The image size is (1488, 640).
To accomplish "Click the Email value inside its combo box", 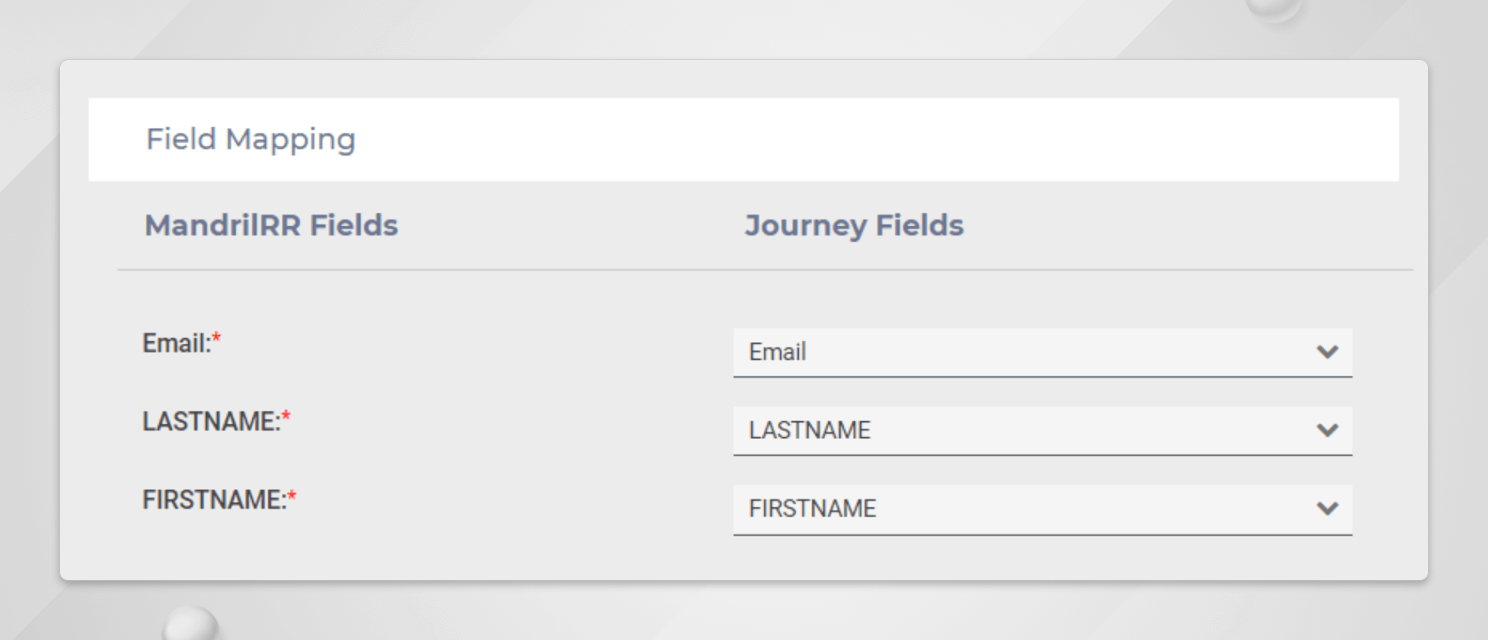I will click(x=777, y=352).
